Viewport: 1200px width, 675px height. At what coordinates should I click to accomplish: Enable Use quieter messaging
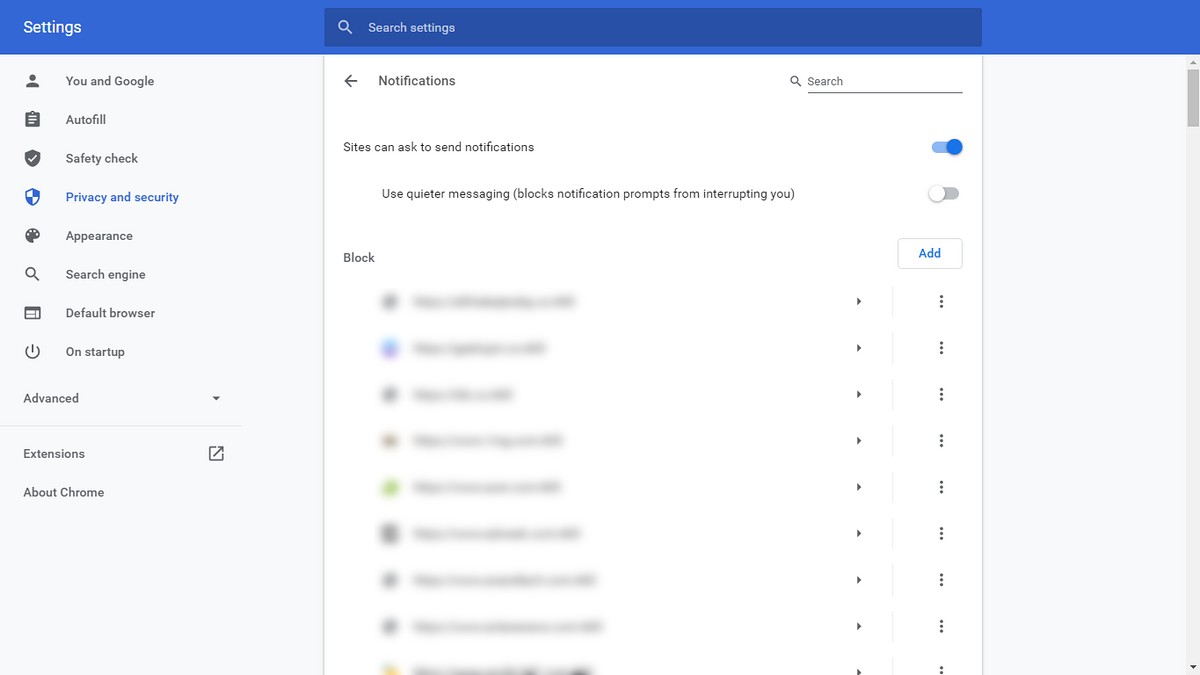pyautogui.click(x=943, y=193)
